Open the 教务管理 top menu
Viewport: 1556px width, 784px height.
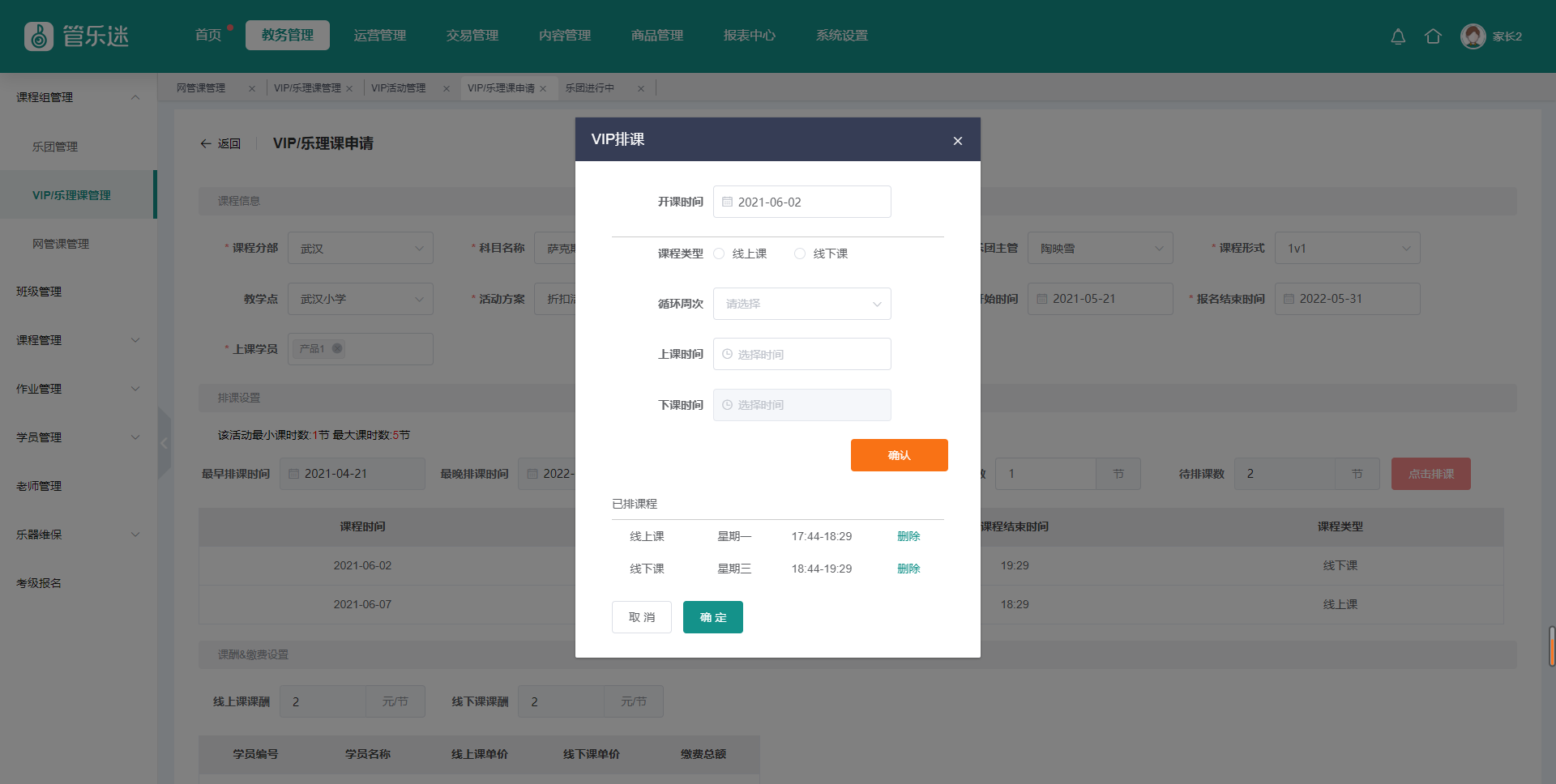pyautogui.click(x=287, y=35)
